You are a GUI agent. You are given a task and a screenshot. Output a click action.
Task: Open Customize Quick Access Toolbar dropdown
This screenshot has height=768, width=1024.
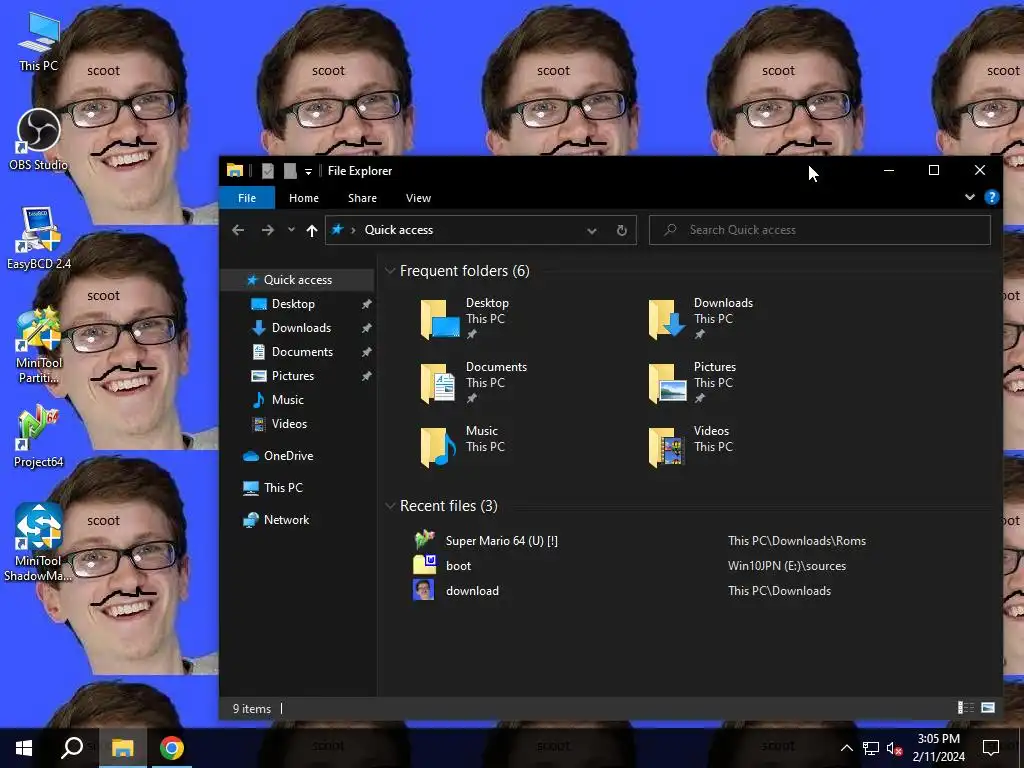[308, 171]
